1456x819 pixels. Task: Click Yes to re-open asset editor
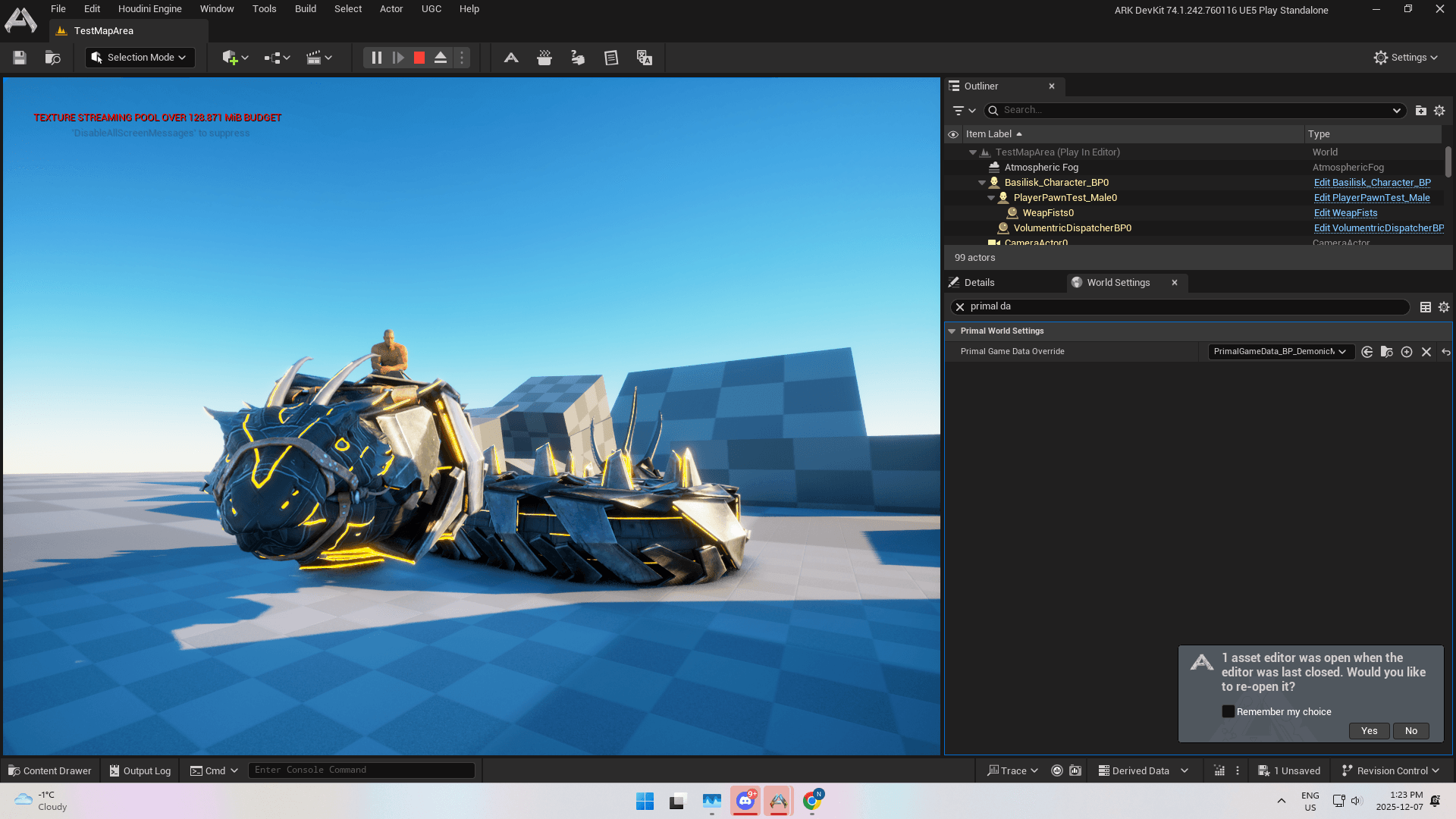coord(1369,731)
